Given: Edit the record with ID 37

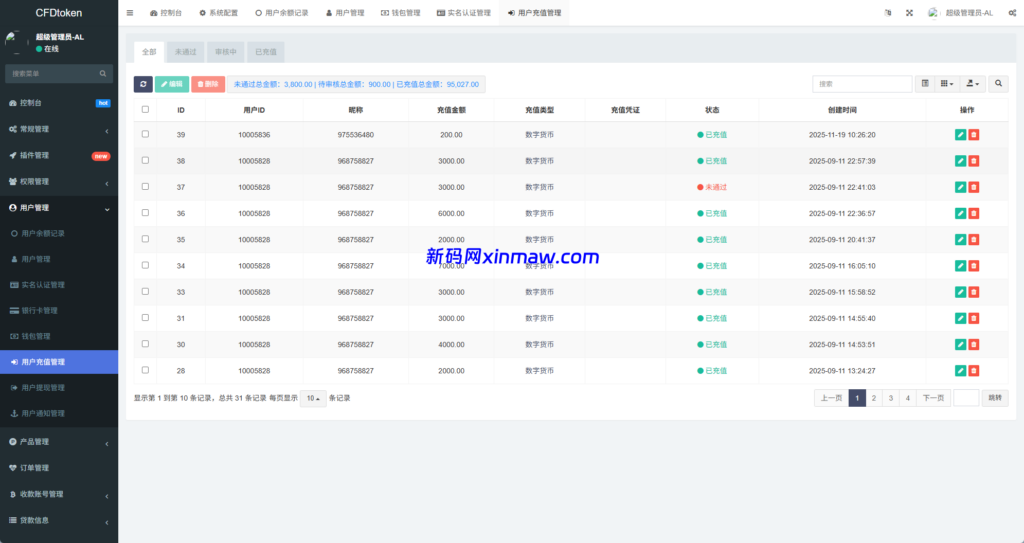Looking at the screenshot, I should [x=960, y=187].
